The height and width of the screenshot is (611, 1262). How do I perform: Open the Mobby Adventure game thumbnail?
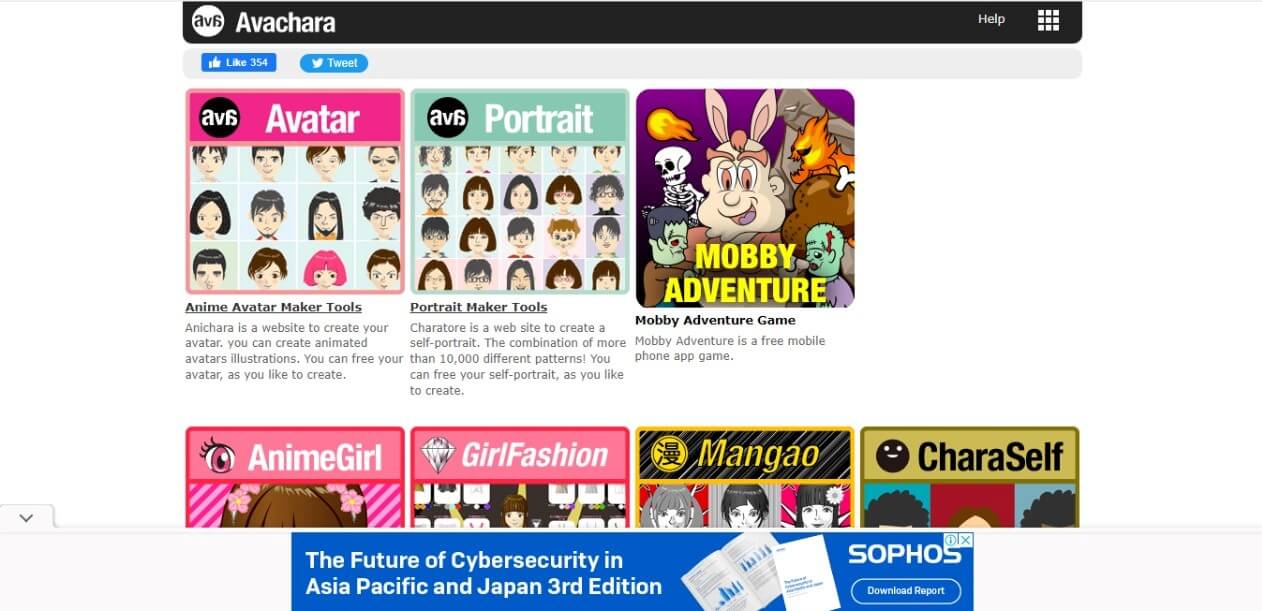point(745,198)
